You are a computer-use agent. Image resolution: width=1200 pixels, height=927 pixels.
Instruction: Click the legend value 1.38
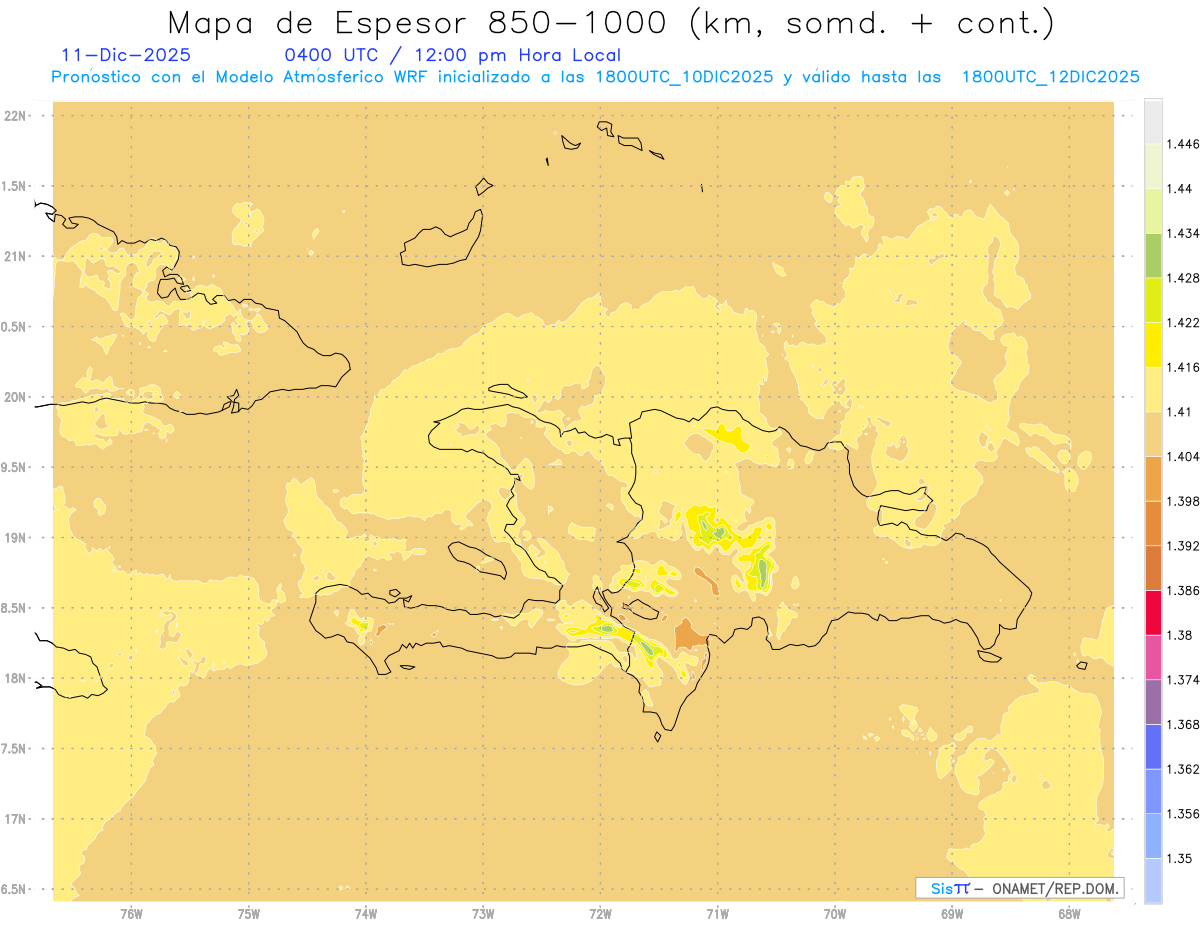click(1180, 635)
